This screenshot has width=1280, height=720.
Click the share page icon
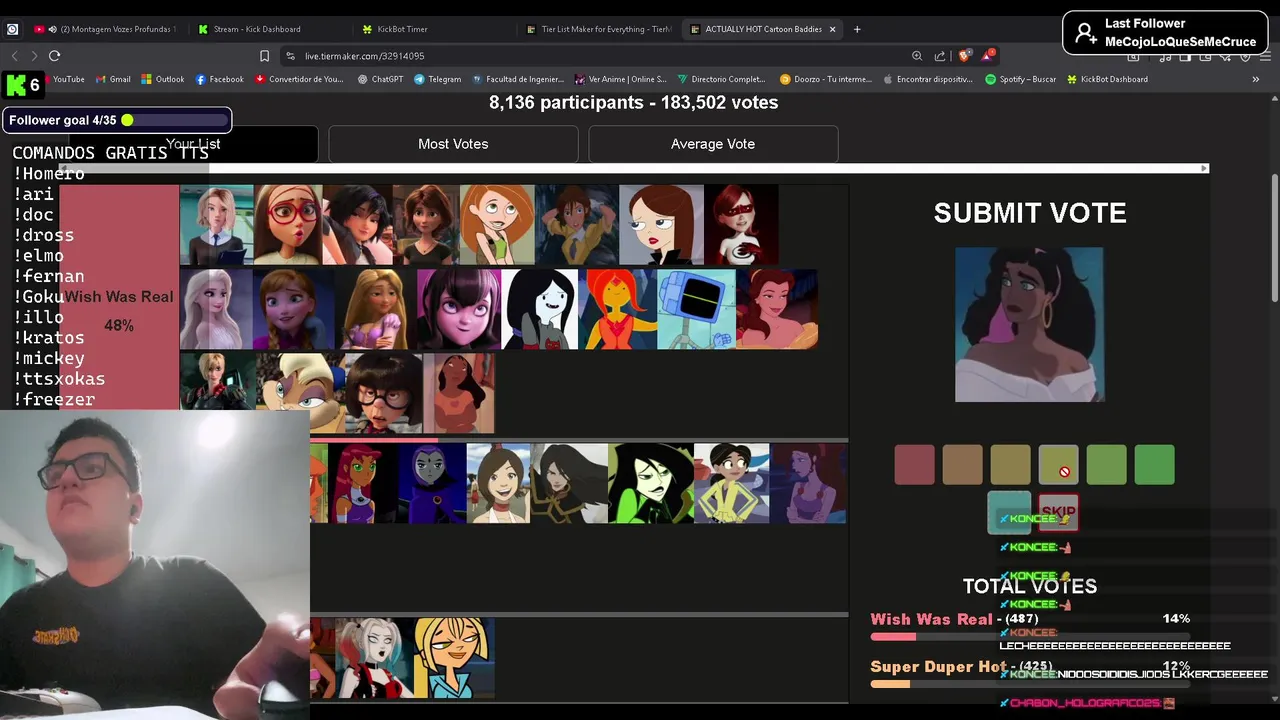coord(940,56)
